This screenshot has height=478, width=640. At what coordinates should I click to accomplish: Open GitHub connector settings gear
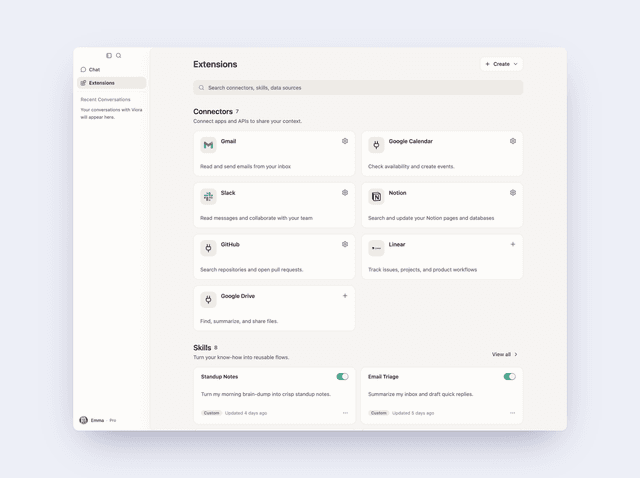345,244
